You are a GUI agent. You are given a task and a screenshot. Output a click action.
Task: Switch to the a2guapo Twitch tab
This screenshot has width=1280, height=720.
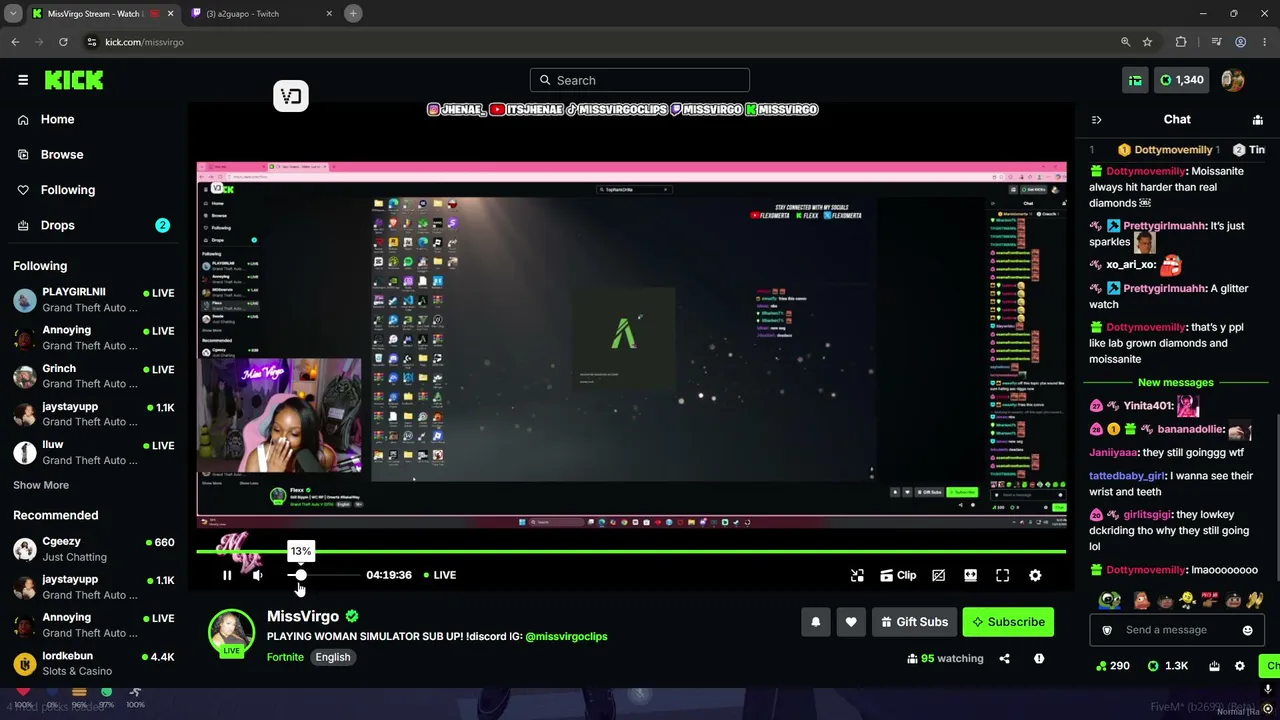click(x=261, y=13)
